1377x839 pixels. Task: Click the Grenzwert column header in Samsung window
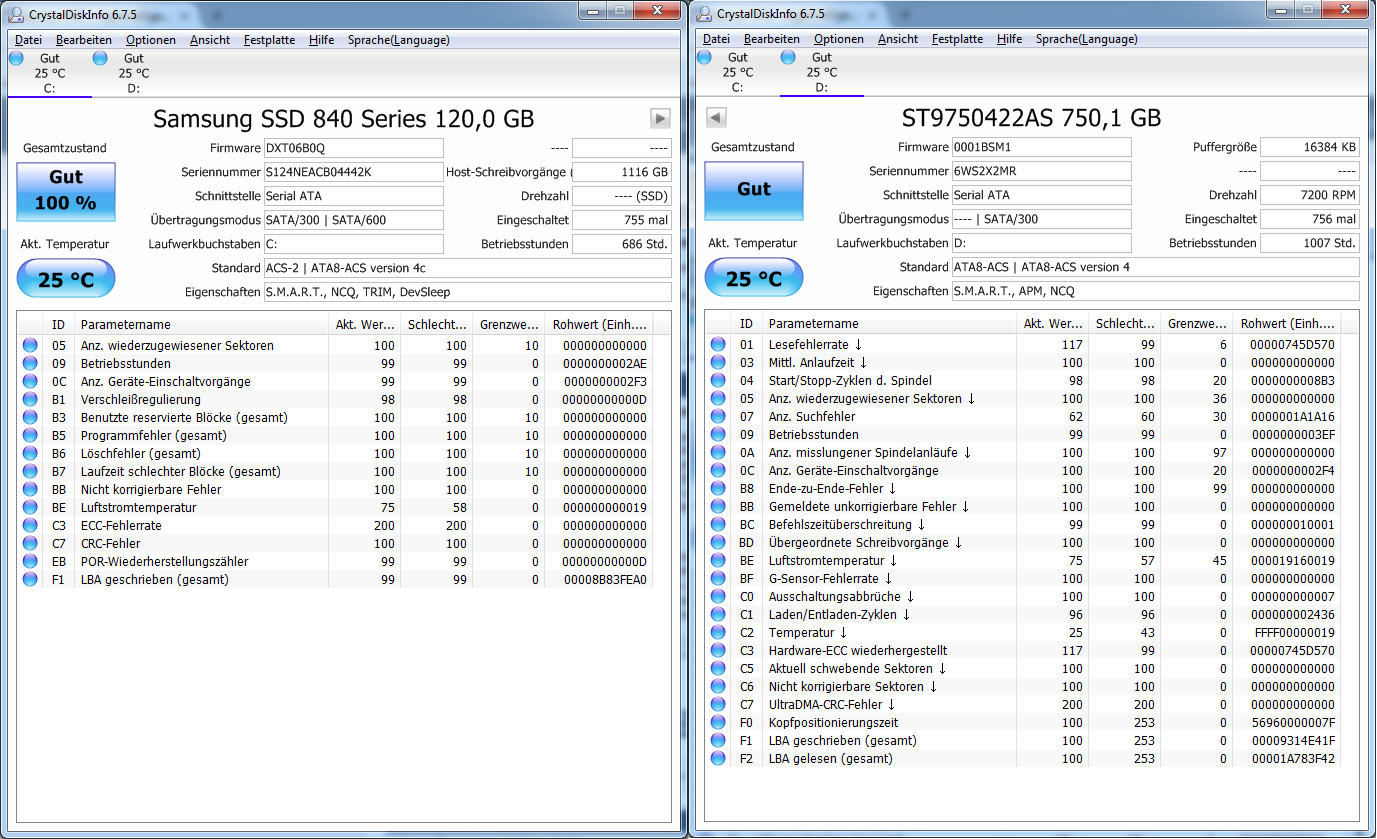point(509,324)
